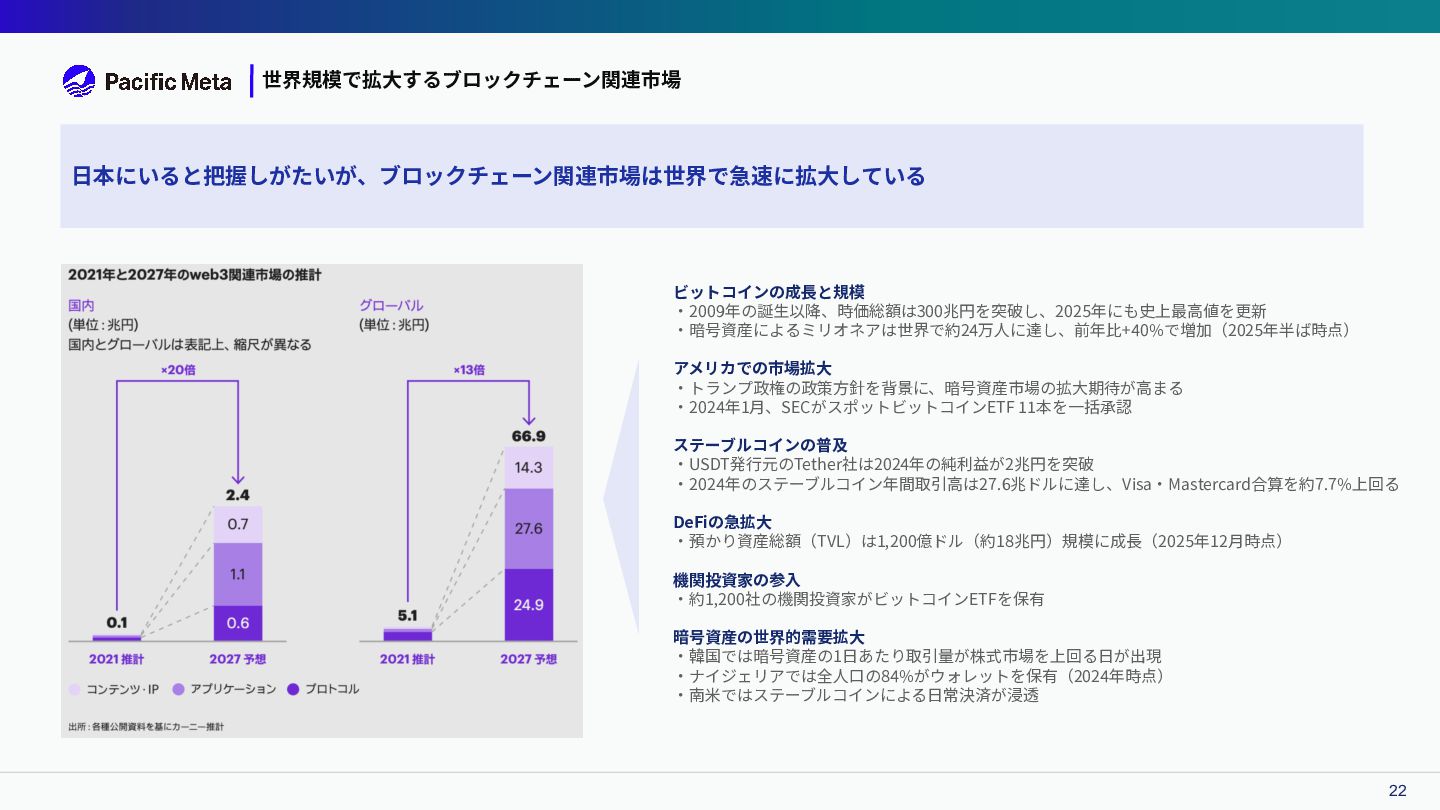Click the 0.6 protocol segment of domestic bar
The width and height of the screenshot is (1440, 810).
(x=238, y=623)
